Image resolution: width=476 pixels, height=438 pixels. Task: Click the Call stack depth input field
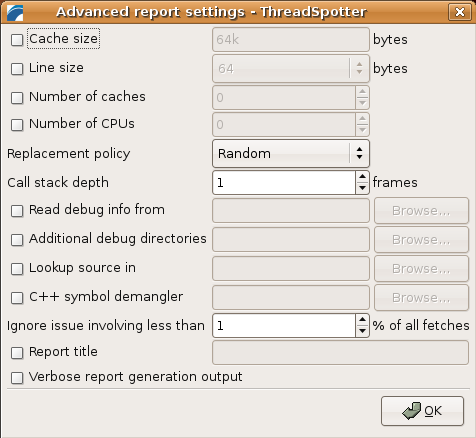click(x=284, y=183)
